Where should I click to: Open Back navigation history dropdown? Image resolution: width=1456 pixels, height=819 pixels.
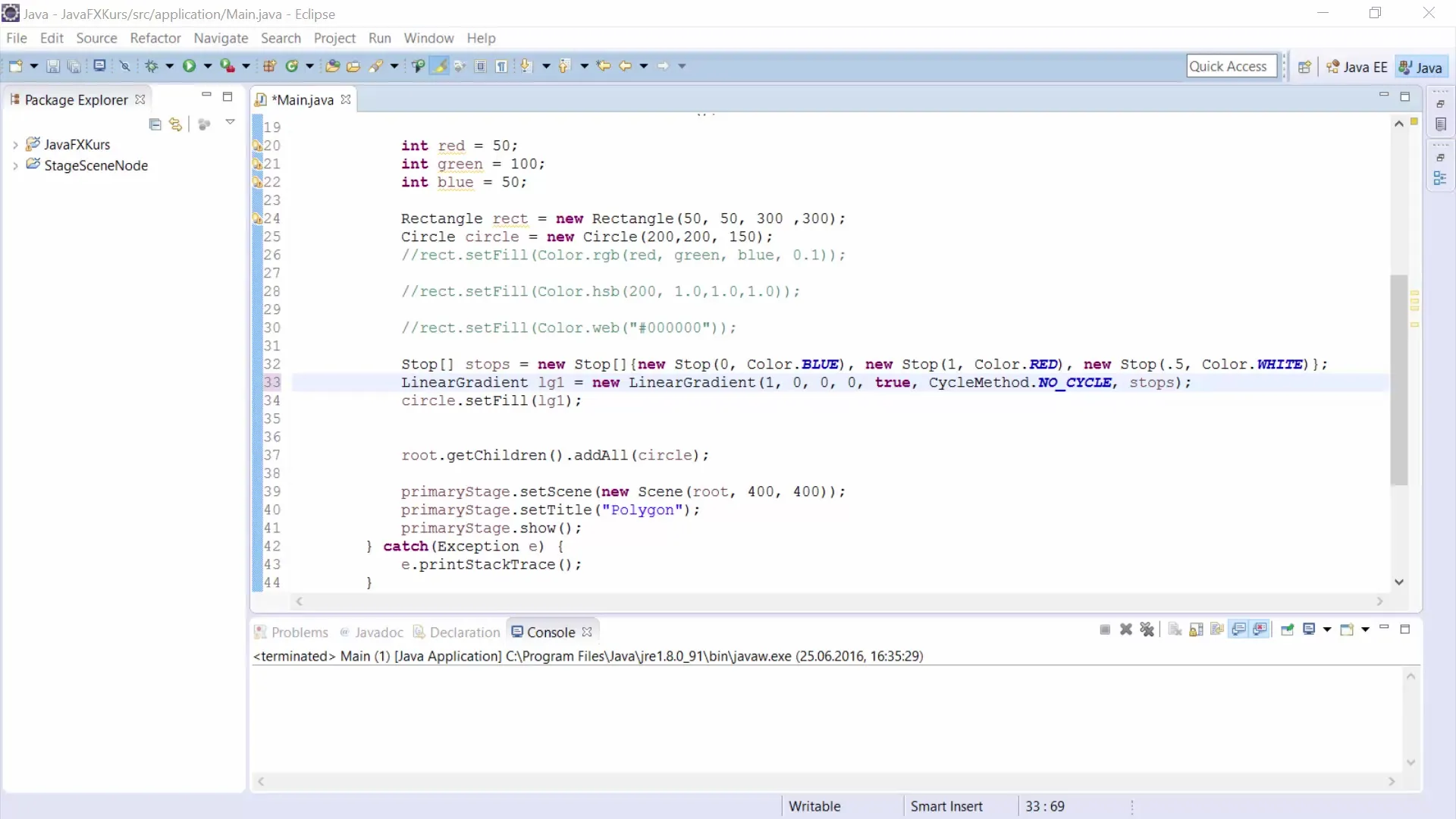(644, 67)
